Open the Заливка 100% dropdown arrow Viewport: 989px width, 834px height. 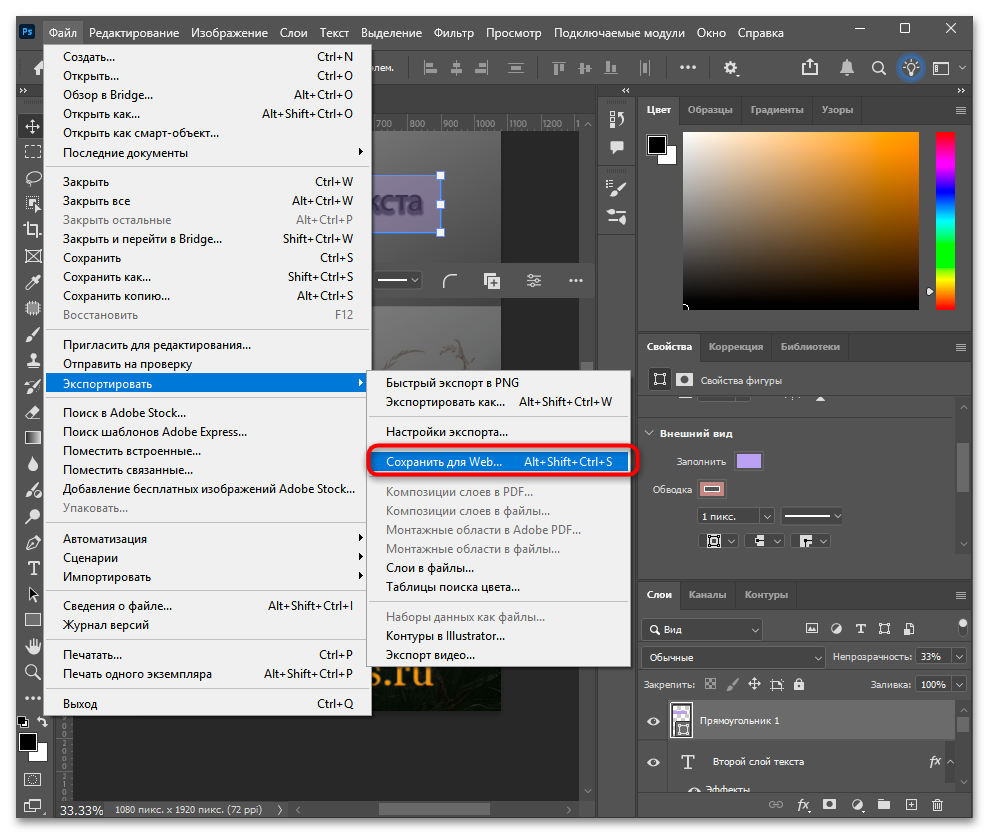(x=959, y=684)
